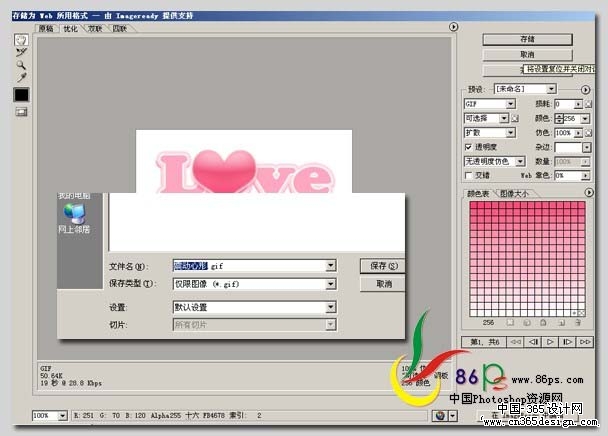
Task: Switch to the 原稿 original tab
Action: tap(46, 29)
